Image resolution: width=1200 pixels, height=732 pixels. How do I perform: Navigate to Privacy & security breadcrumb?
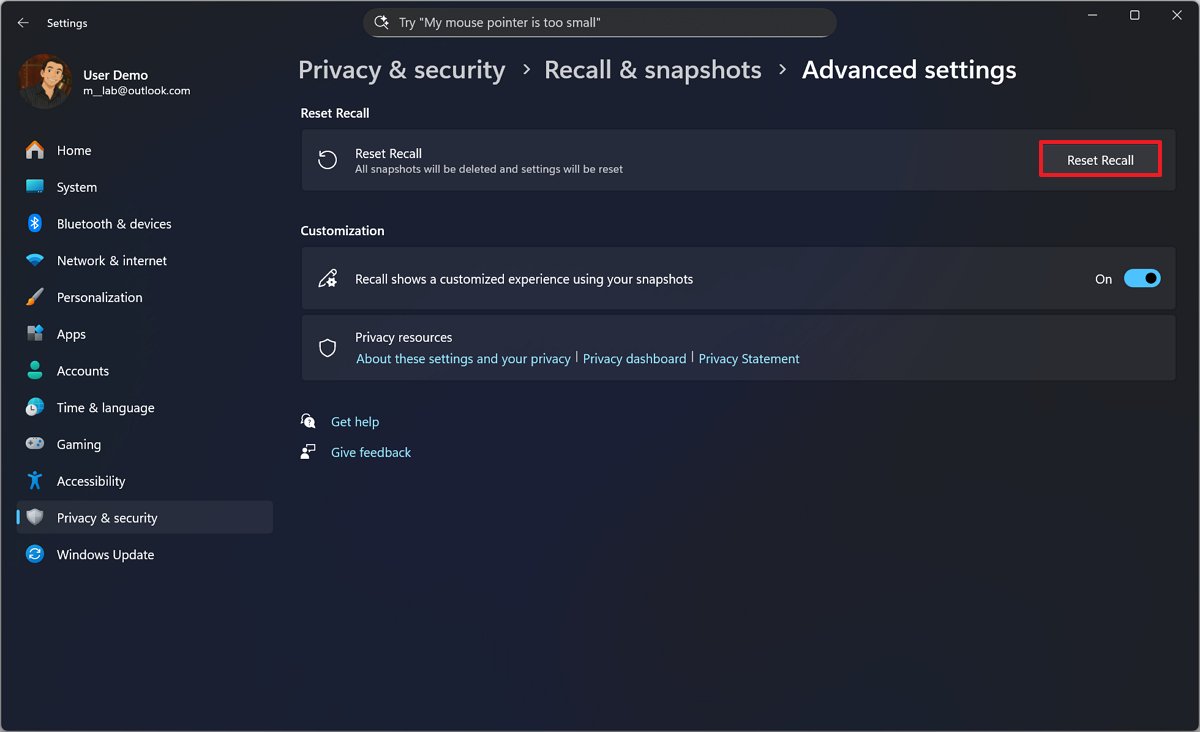(x=401, y=69)
